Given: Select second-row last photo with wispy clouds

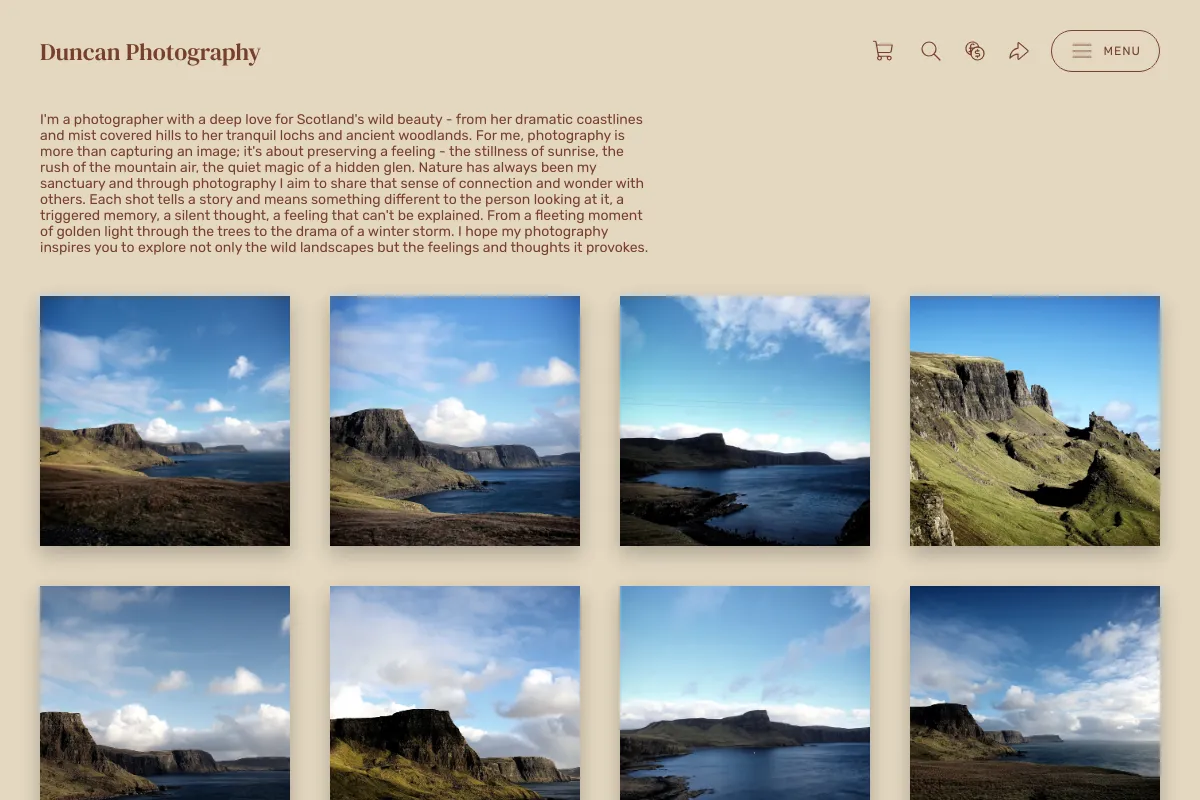Looking at the screenshot, I should pos(1035,693).
